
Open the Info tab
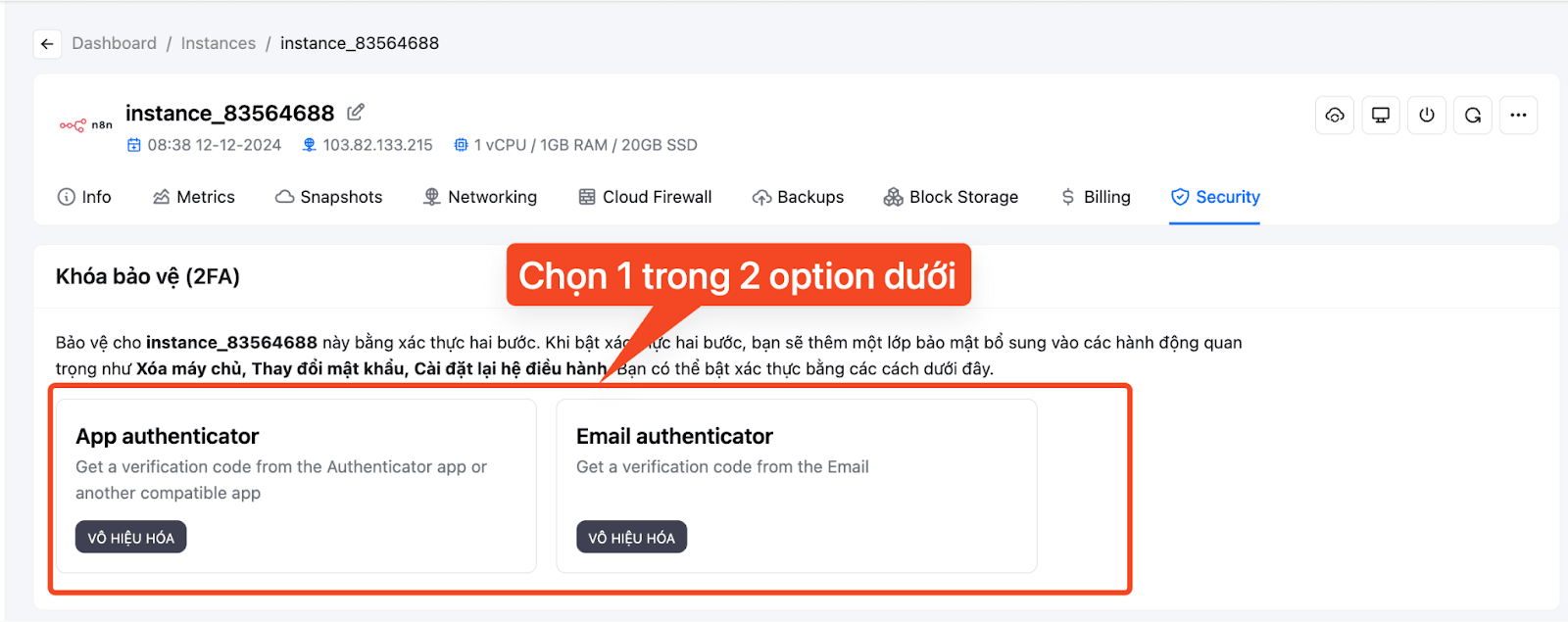click(84, 197)
